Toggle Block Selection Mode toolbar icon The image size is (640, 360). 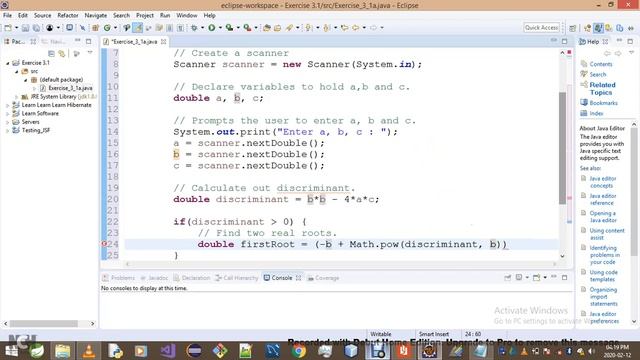(169, 28)
